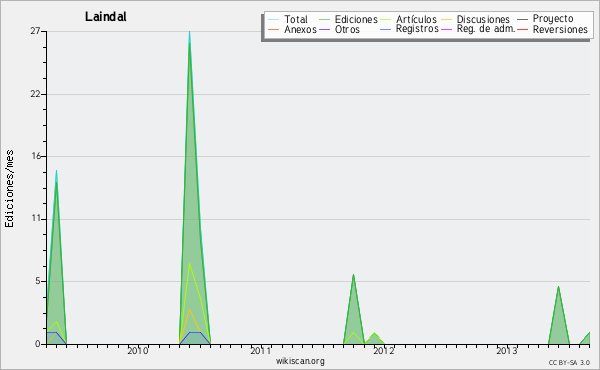Select the "Otros" legend entry
Viewport: 600px width, 370px height.
pyautogui.click(x=347, y=29)
